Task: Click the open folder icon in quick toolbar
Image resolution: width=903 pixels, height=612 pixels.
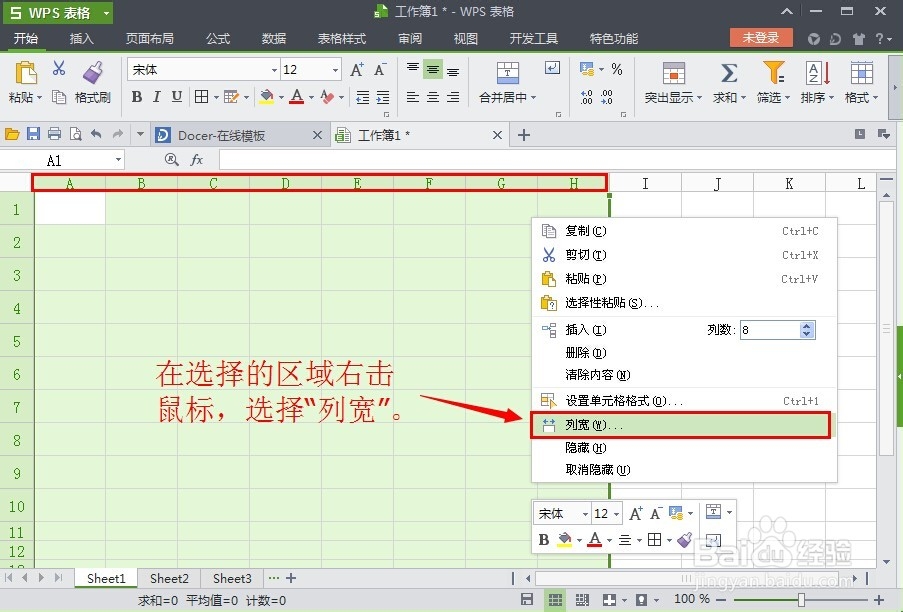Action: (12, 135)
